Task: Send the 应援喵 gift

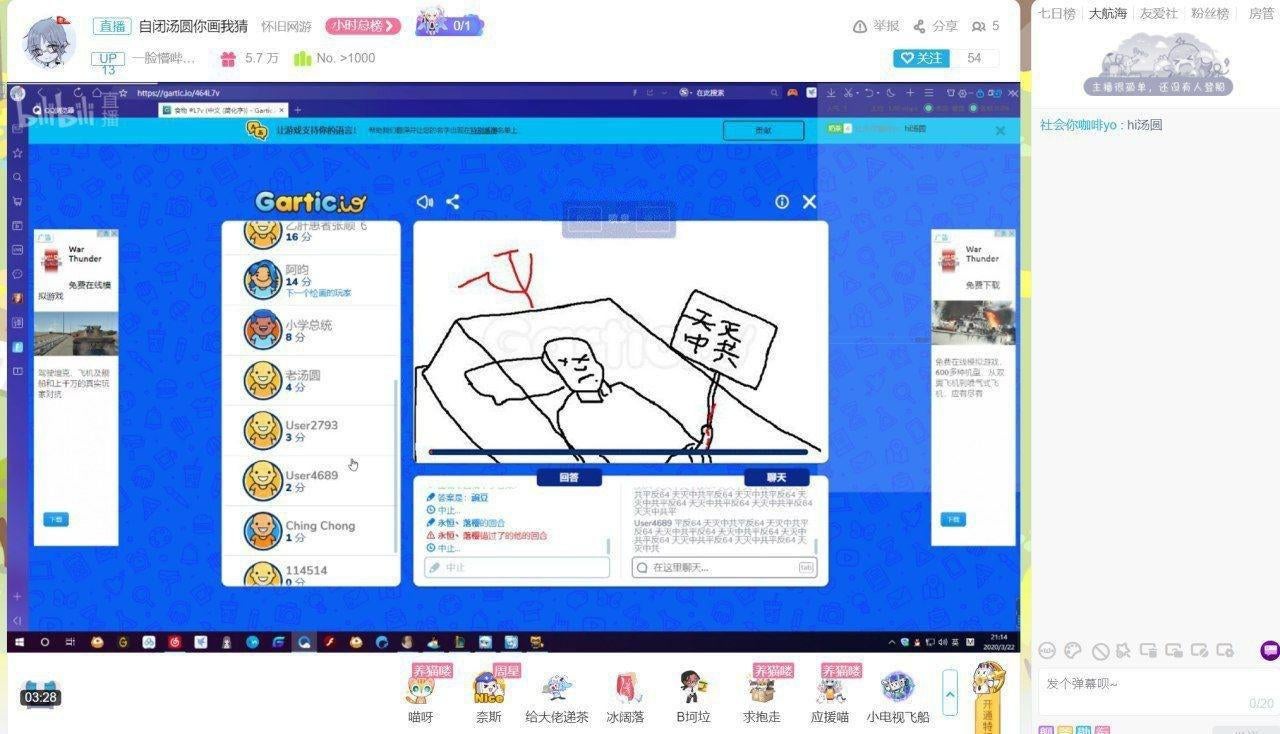Action: click(829, 694)
